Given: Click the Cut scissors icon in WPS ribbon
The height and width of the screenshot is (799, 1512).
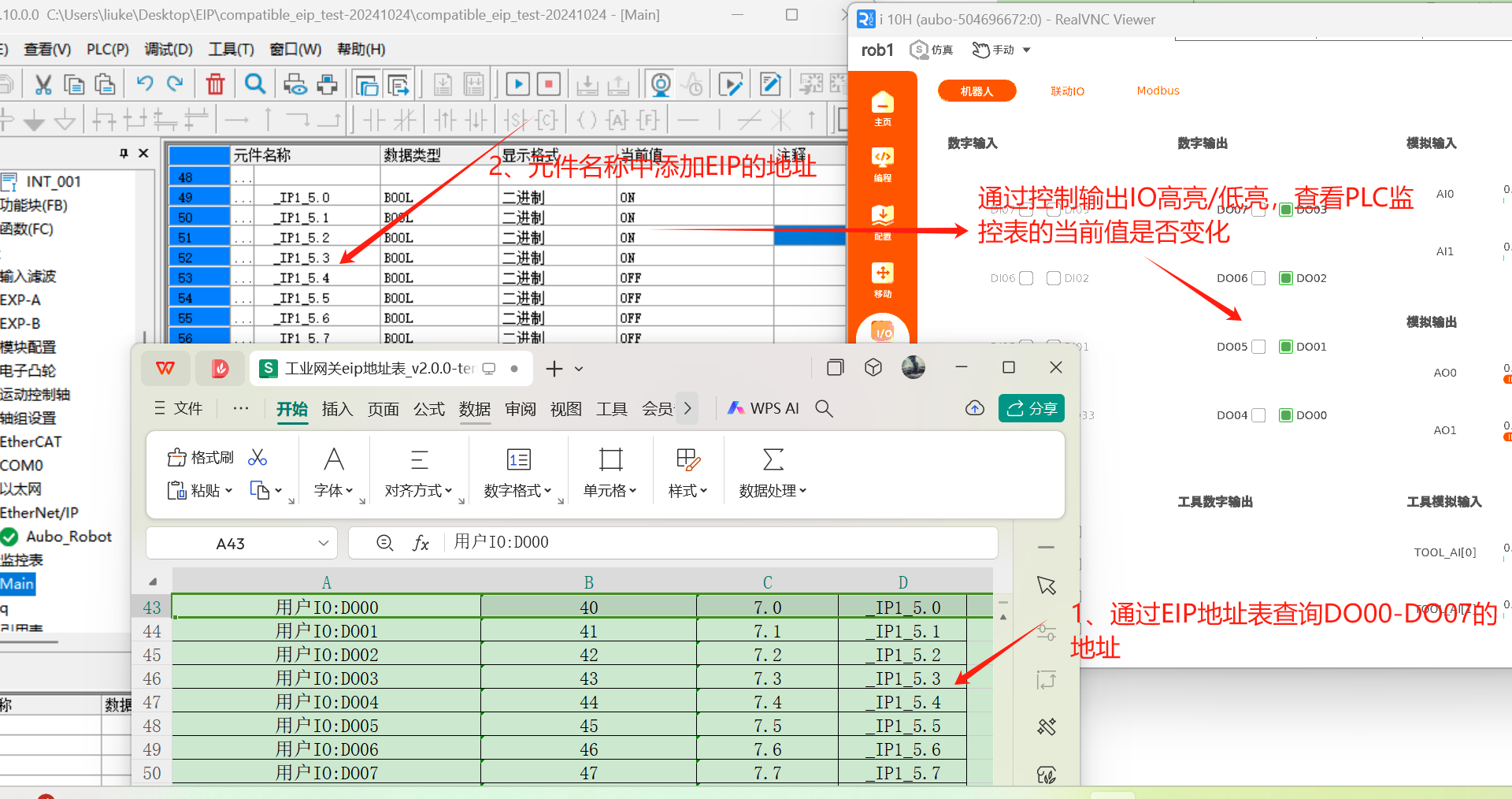Looking at the screenshot, I should coord(258,458).
